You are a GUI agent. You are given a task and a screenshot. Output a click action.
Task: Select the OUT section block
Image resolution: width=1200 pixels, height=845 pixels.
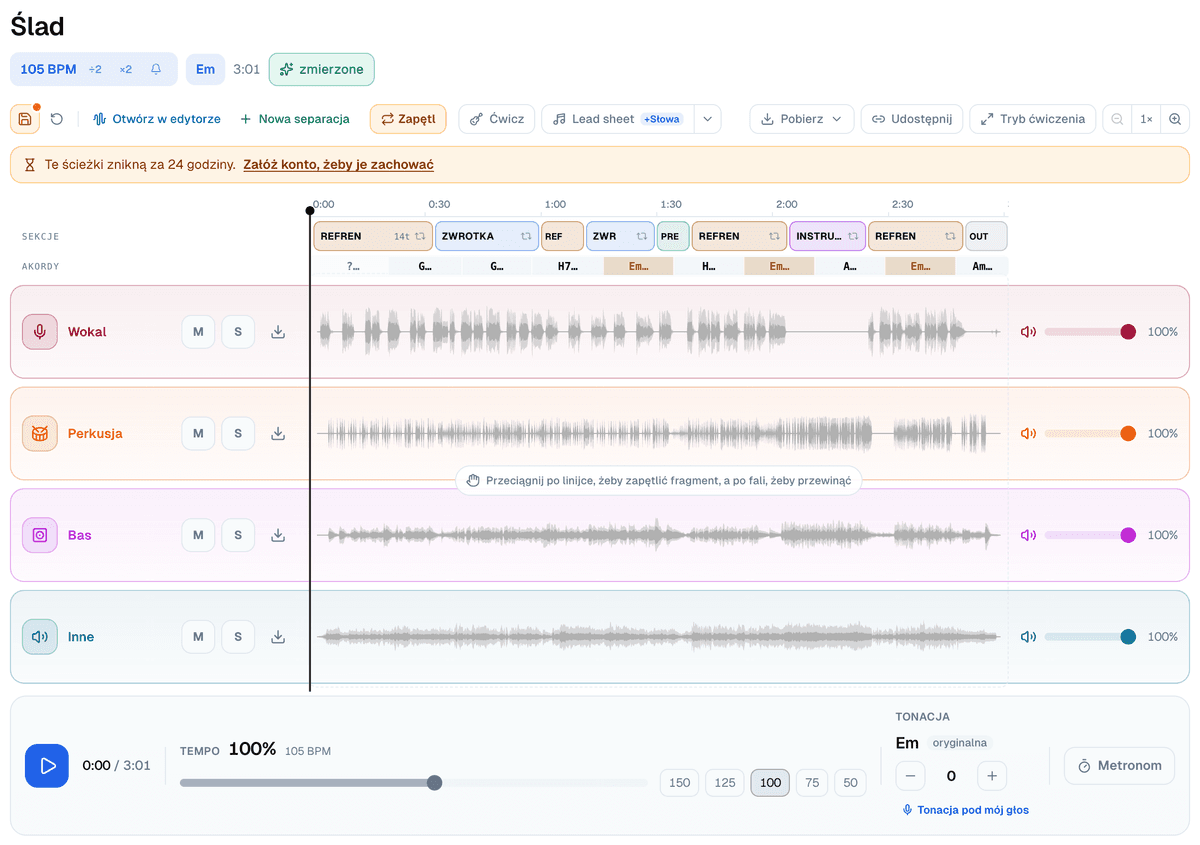pos(986,236)
